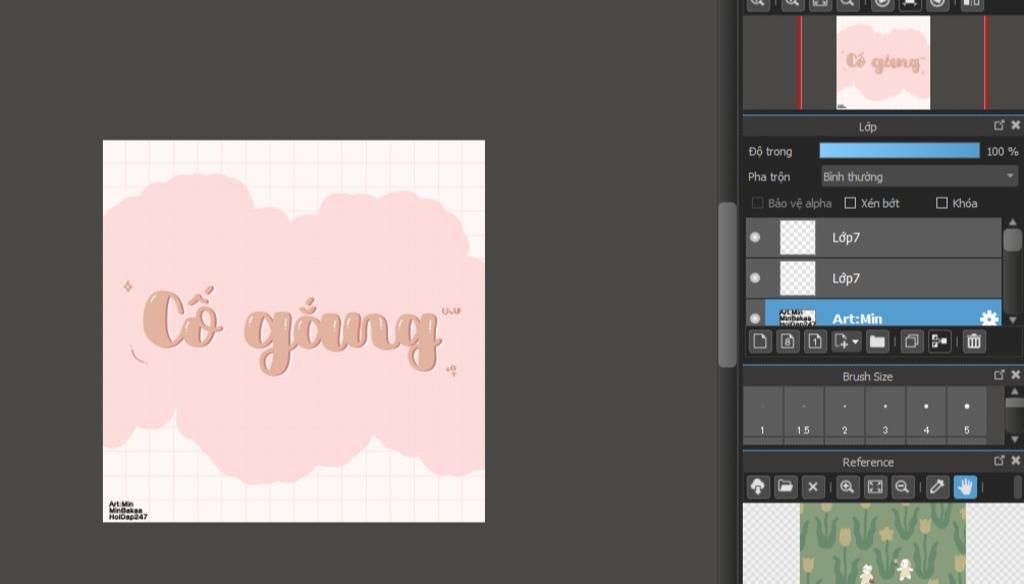The width and height of the screenshot is (1024, 584).
Task: Choose brush size 4
Action: pos(926,414)
